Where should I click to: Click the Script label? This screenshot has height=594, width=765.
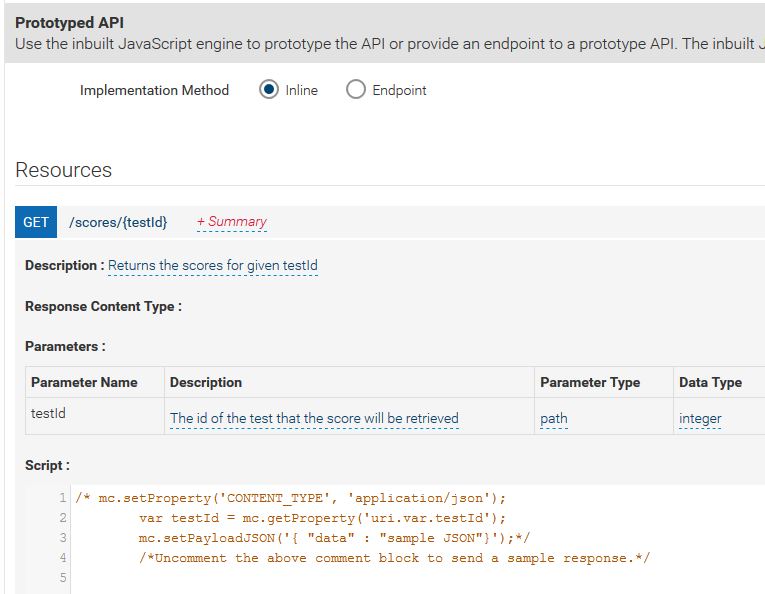pos(47,465)
